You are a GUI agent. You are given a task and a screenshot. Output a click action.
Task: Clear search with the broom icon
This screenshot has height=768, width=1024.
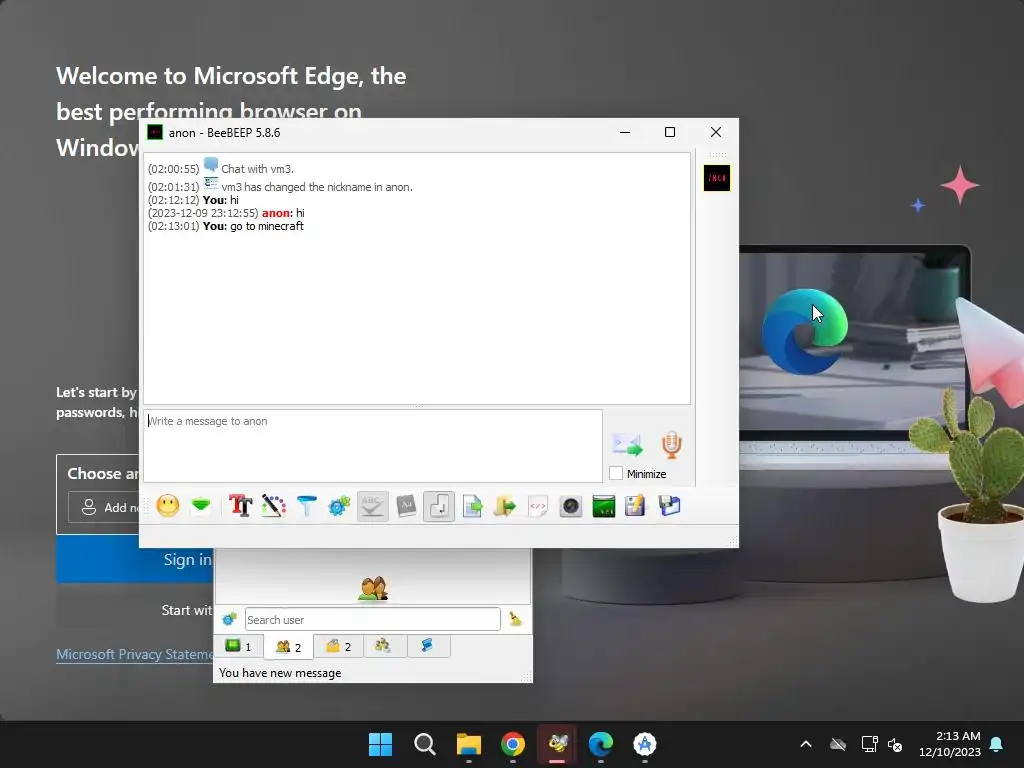516,618
